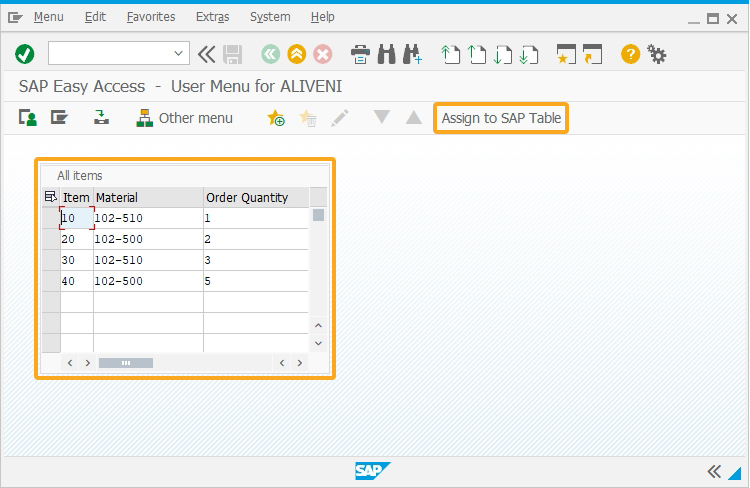Open the Favorites menu
This screenshot has width=750, height=488.
pos(151,17)
